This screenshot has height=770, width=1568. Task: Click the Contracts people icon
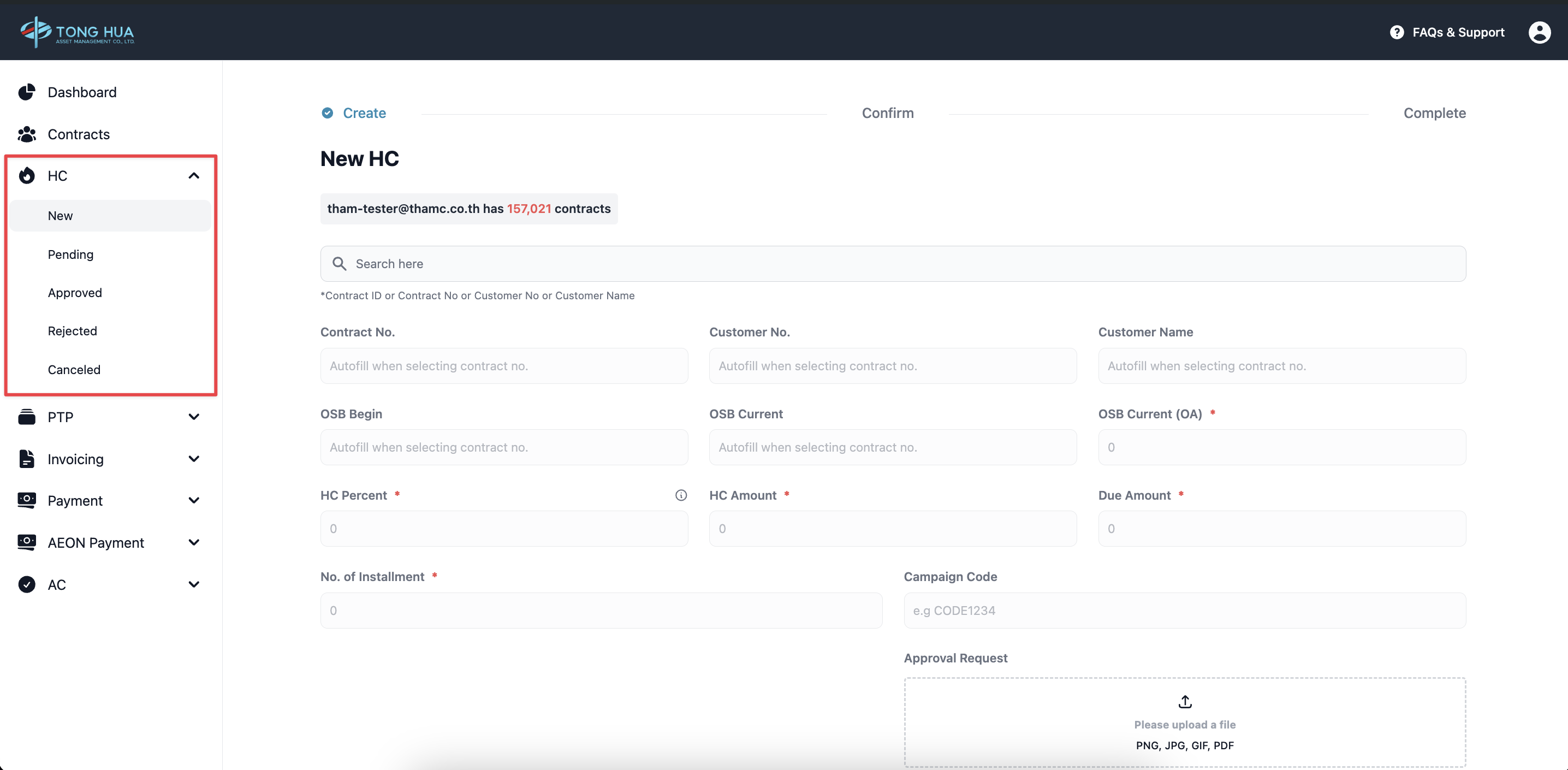click(26, 134)
